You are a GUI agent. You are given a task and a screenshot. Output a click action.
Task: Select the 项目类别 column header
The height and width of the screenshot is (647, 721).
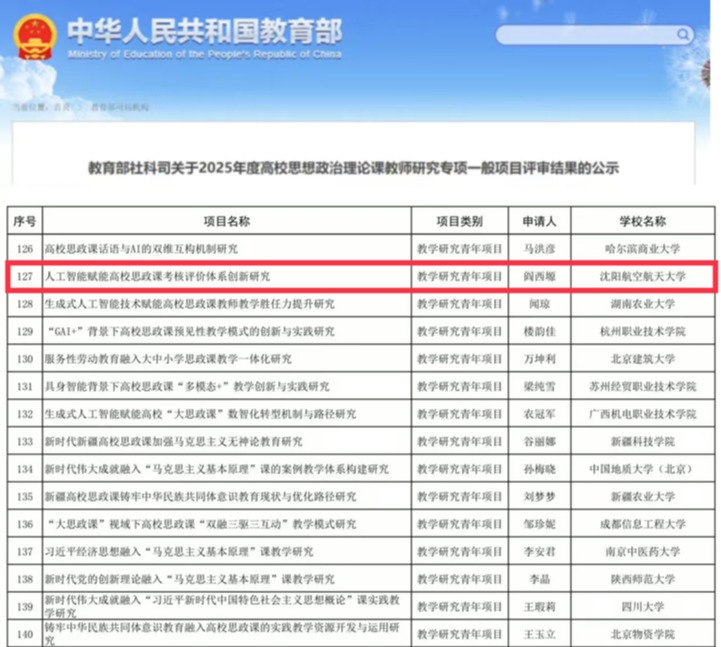click(x=460, y=221)
